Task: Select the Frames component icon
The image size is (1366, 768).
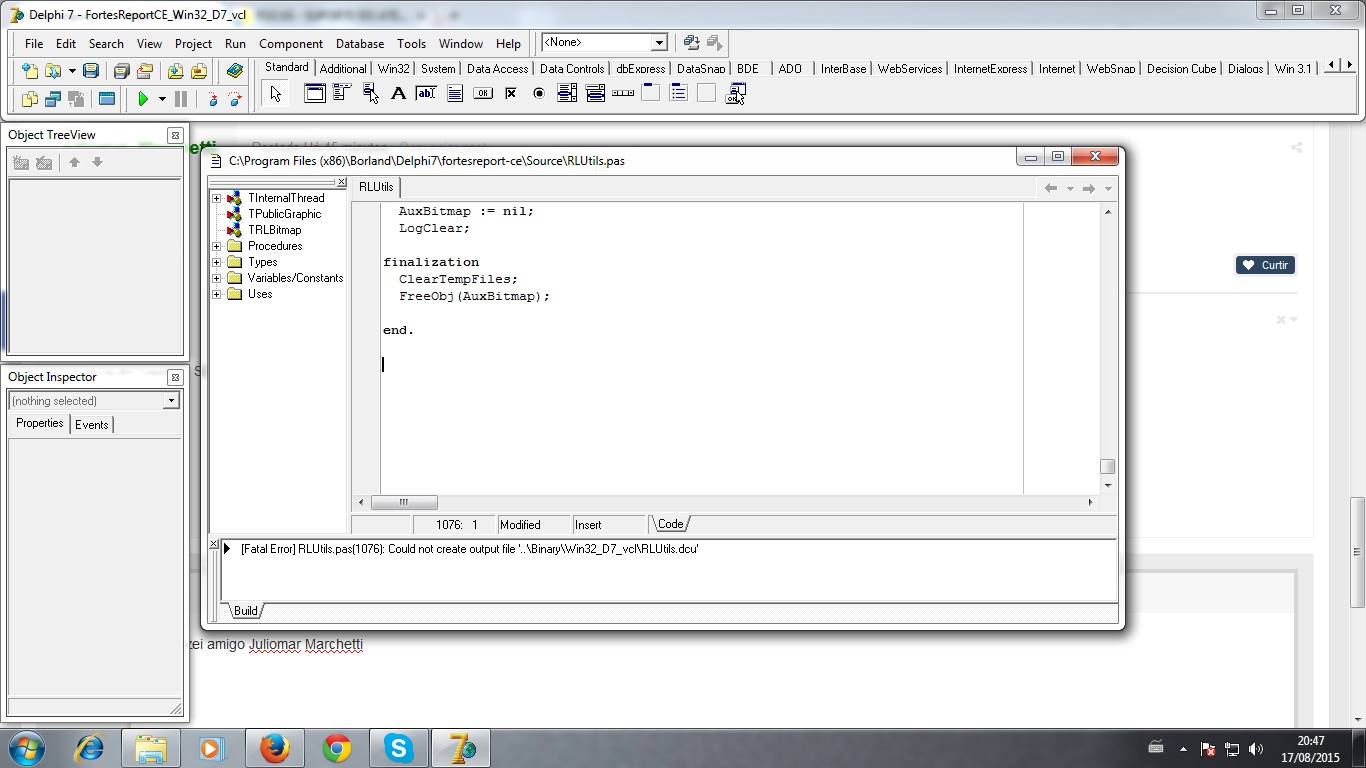Action: point(315,93)
